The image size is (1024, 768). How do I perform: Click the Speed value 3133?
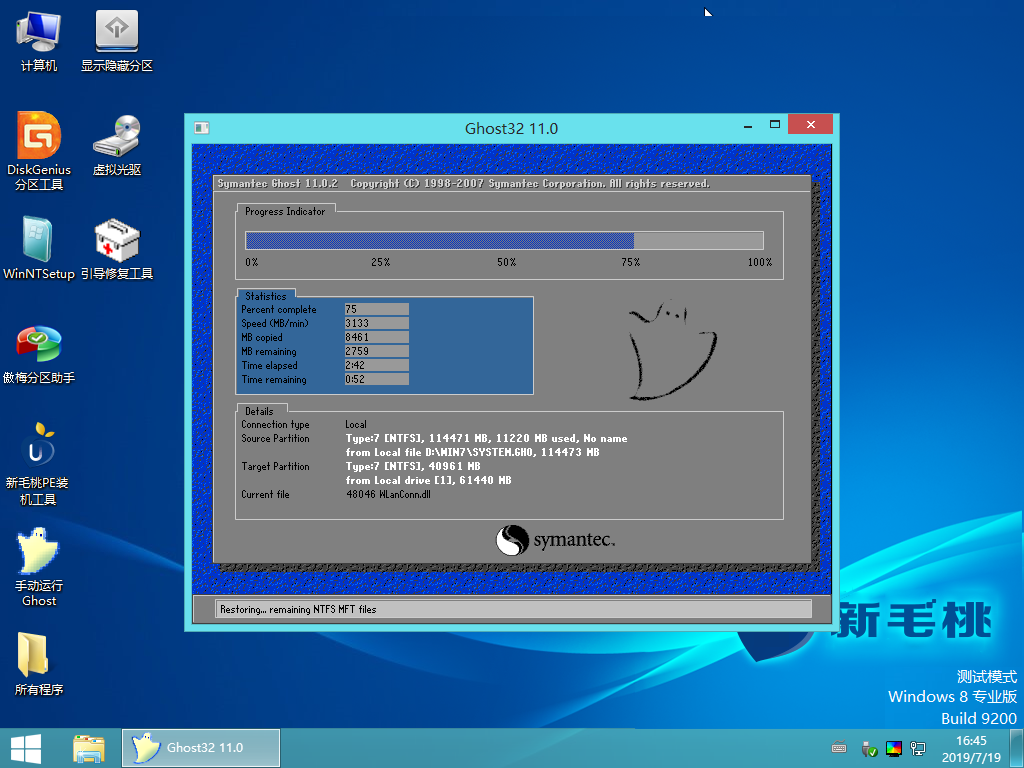point(377,323)
